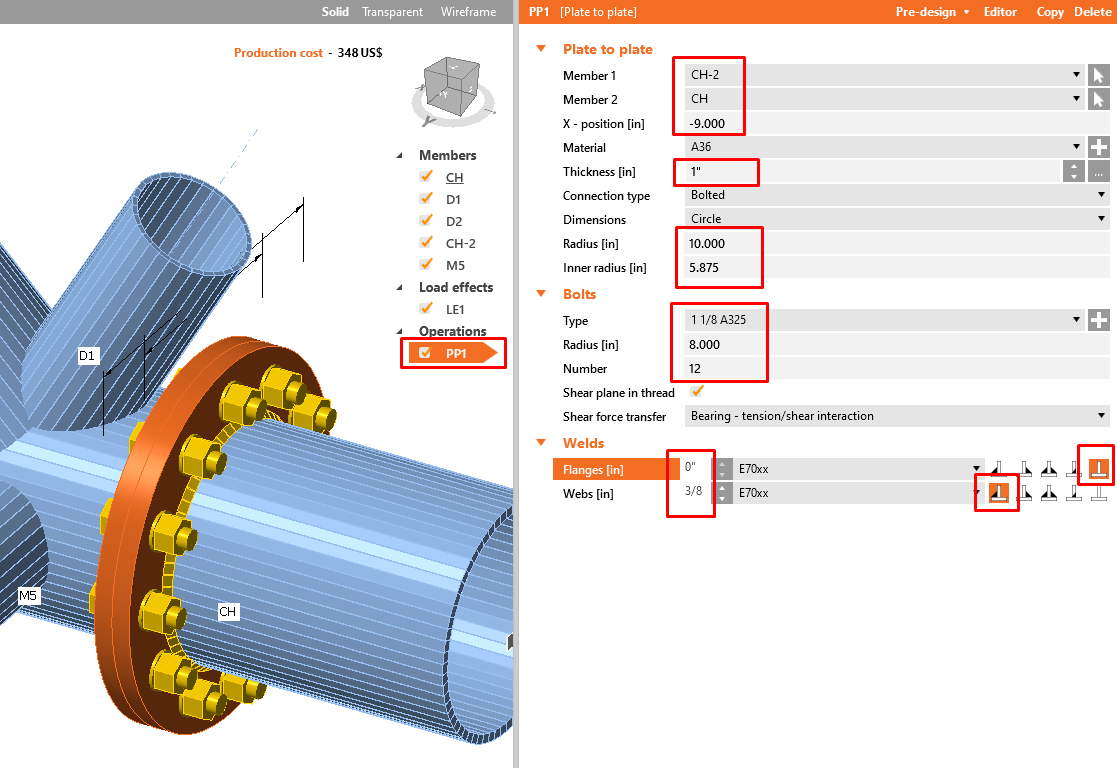Collapse the Bolts section
The height and width of the screenshot is (768, 1117).
pos(542,294)
